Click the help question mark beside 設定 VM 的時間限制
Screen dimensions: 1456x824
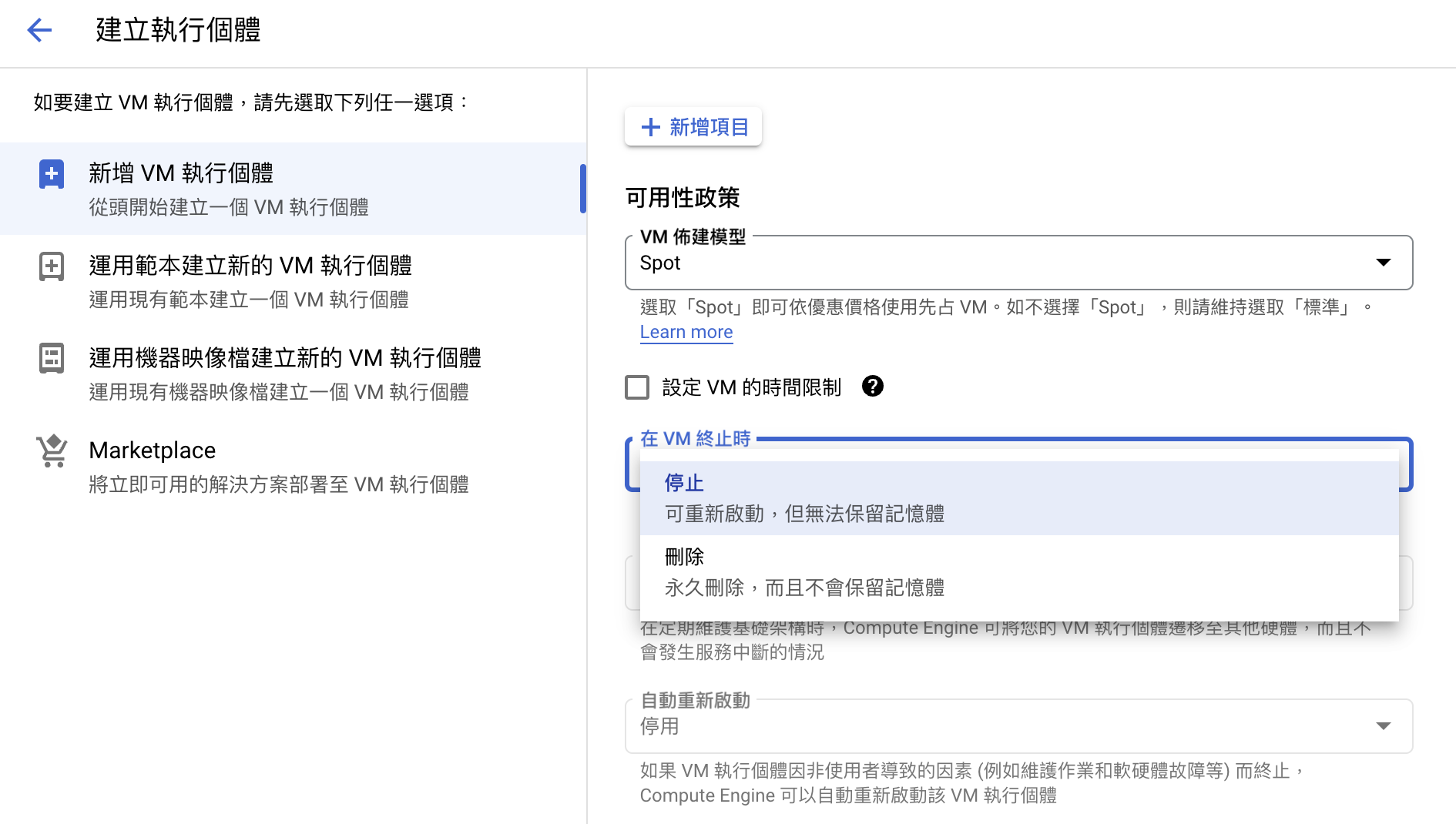872,387
